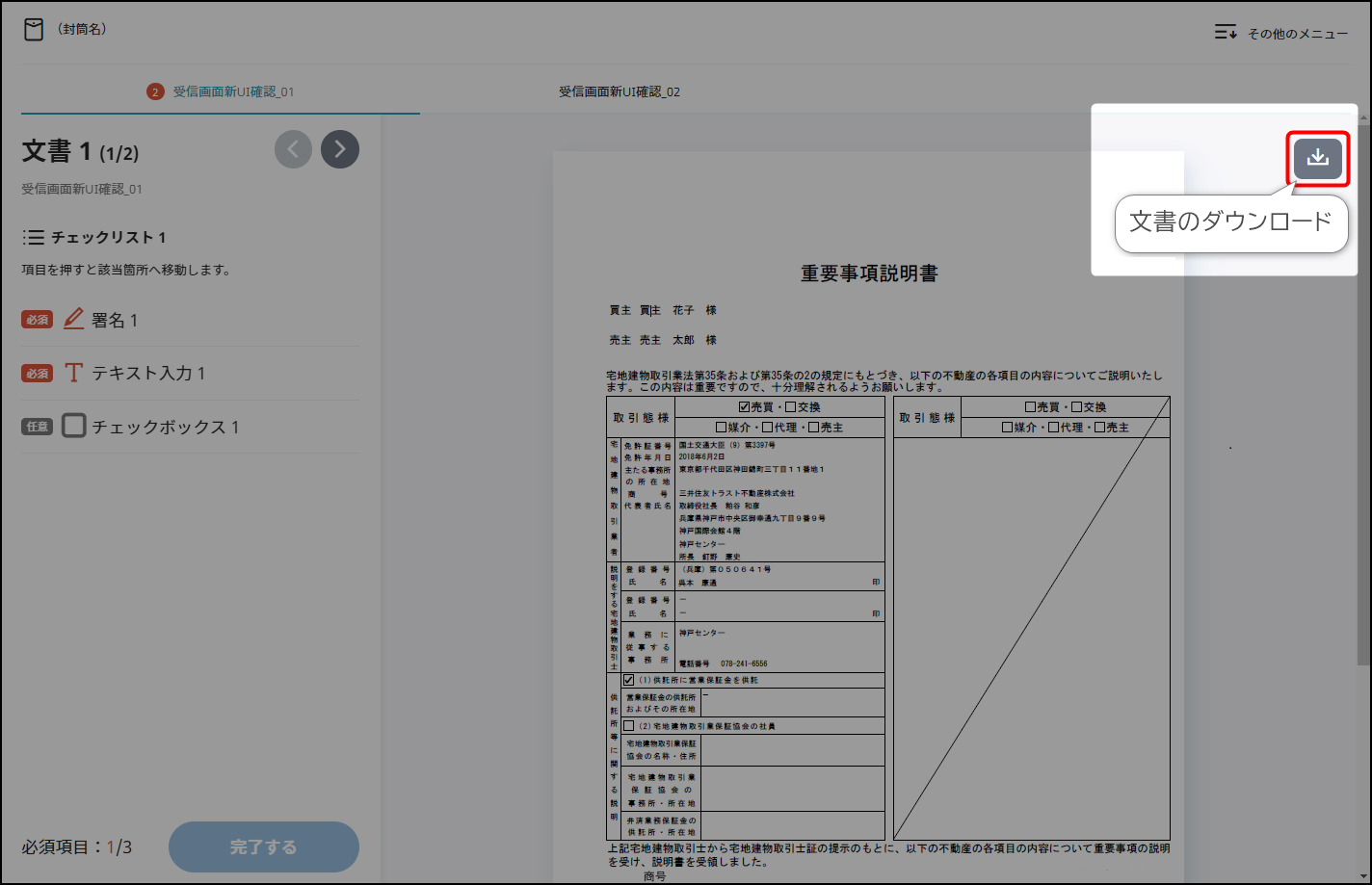The width and height of the screenshot is (1372, 885).
Task: Go to next document with right arrow
Action: click(x=339, y=149)
